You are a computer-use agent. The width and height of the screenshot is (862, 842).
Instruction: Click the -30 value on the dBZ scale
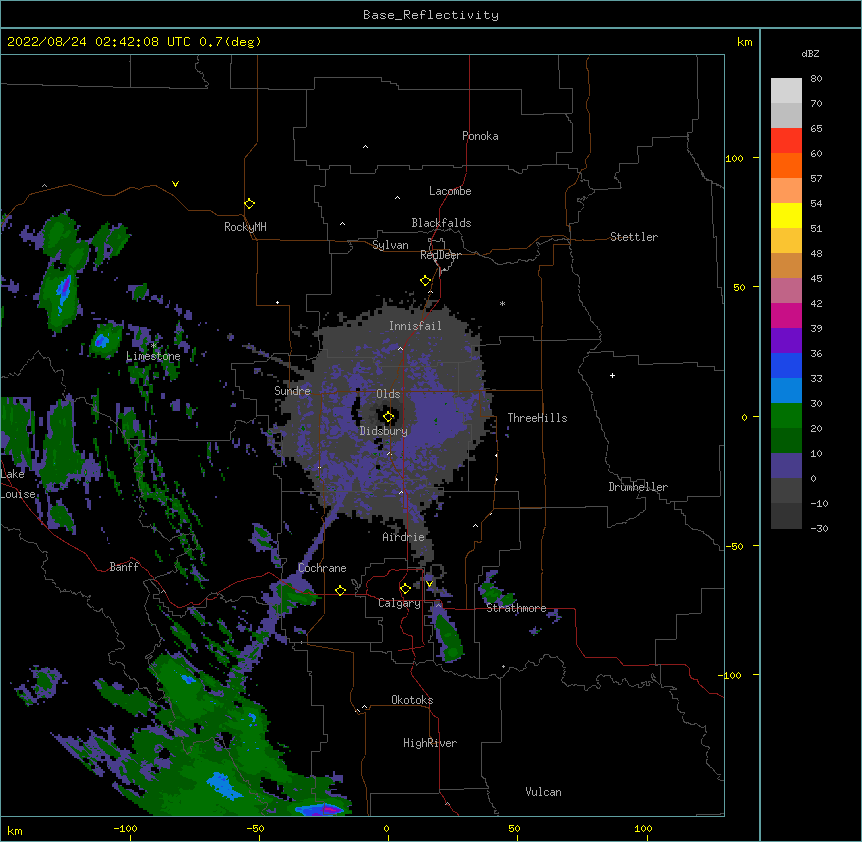(x=819, y=529)
